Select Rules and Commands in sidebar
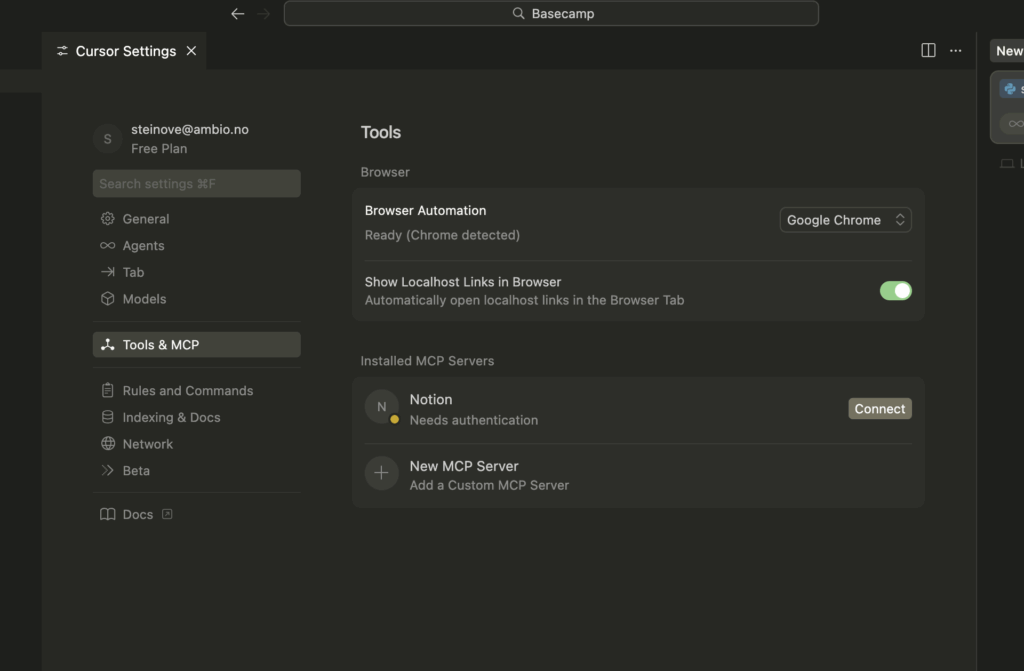1024x671 pixels. [187, 391]
